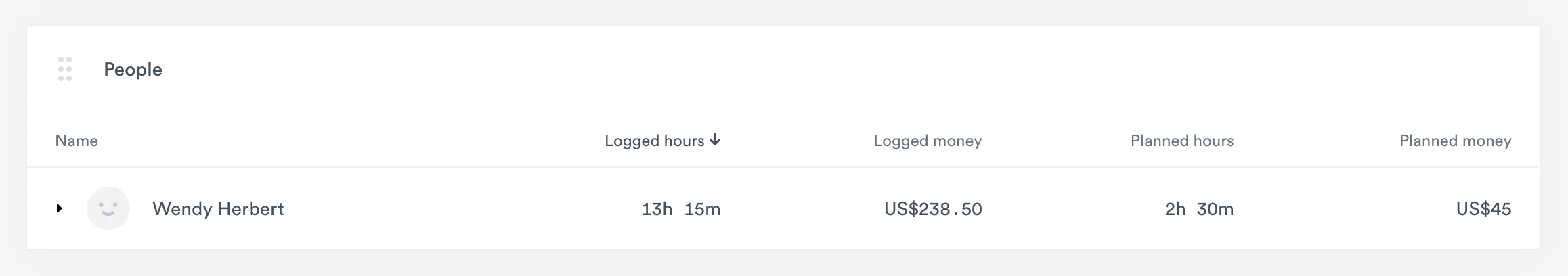Select the US$238.50 logged money value
Viewport: 1568px width, 276px height.
[x=932, y=209]
